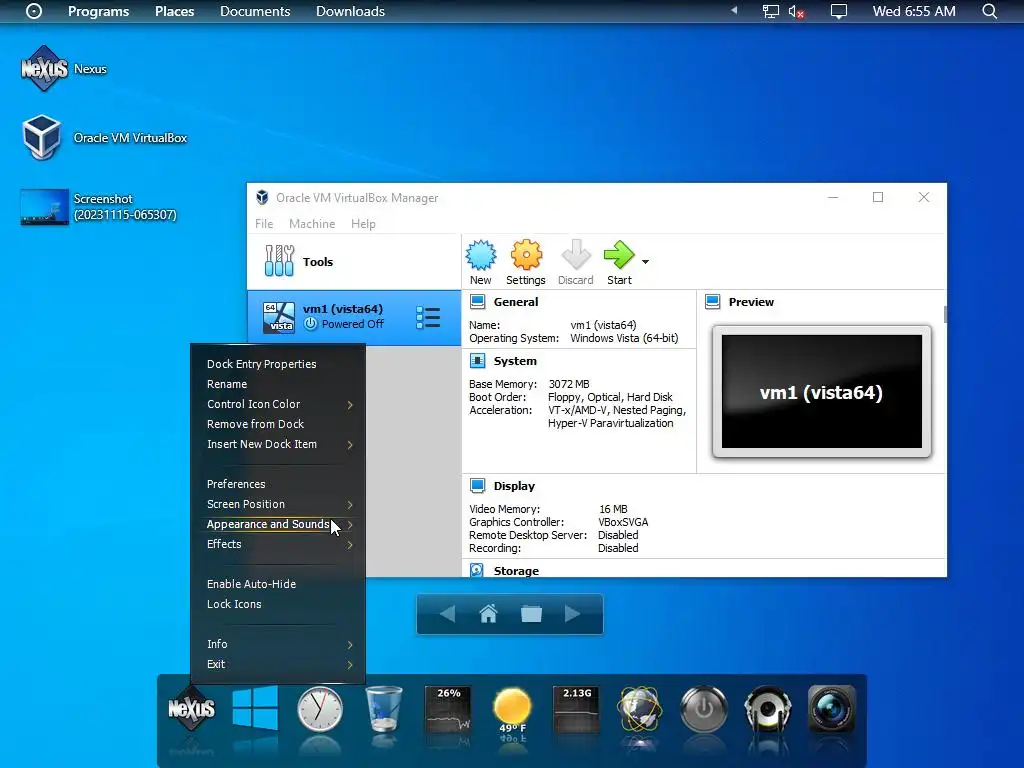Open Start button dropdown arrow
The image size is (1024, 768).
[645, 262]
